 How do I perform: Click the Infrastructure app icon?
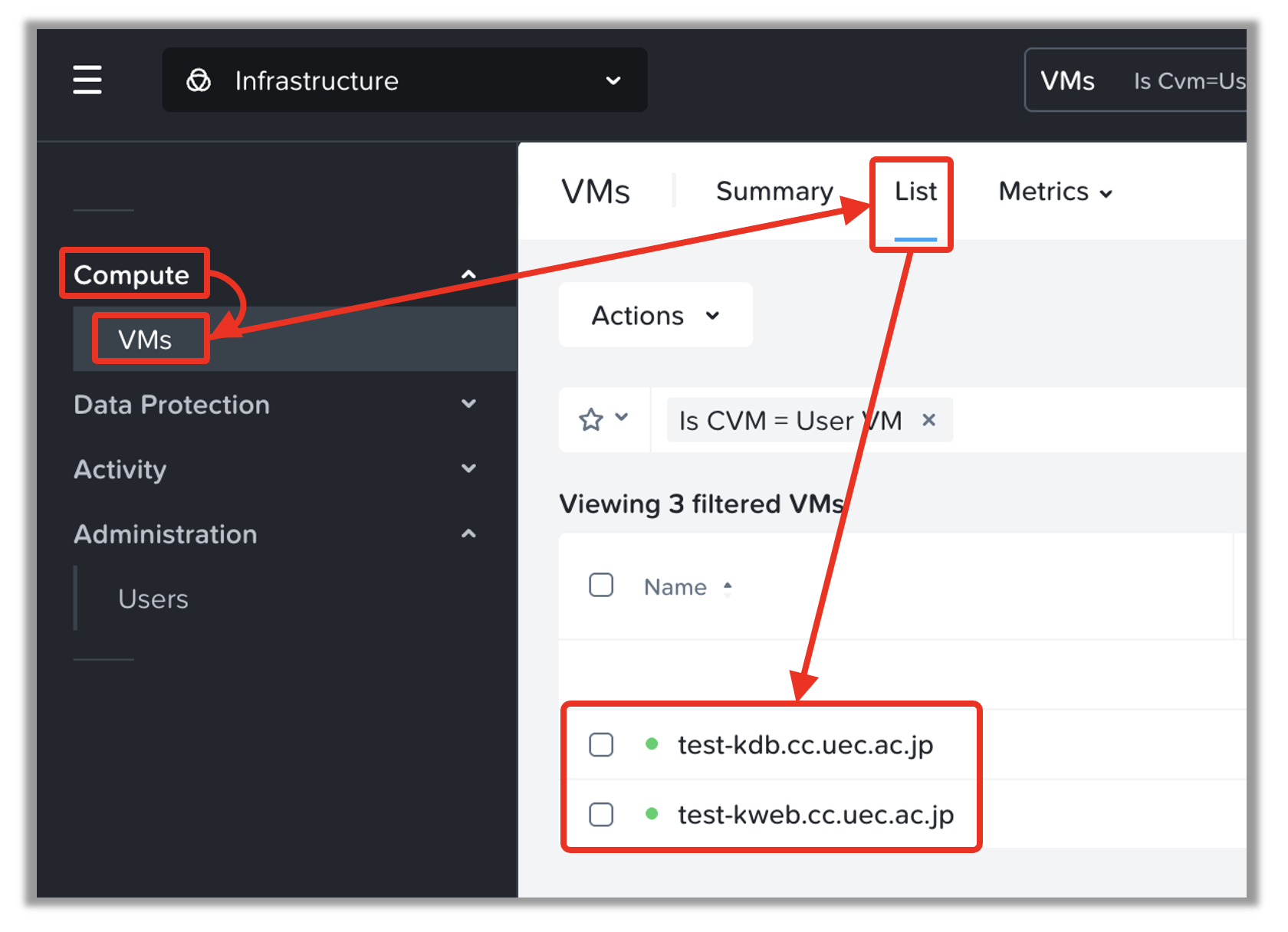click(199, 80)
